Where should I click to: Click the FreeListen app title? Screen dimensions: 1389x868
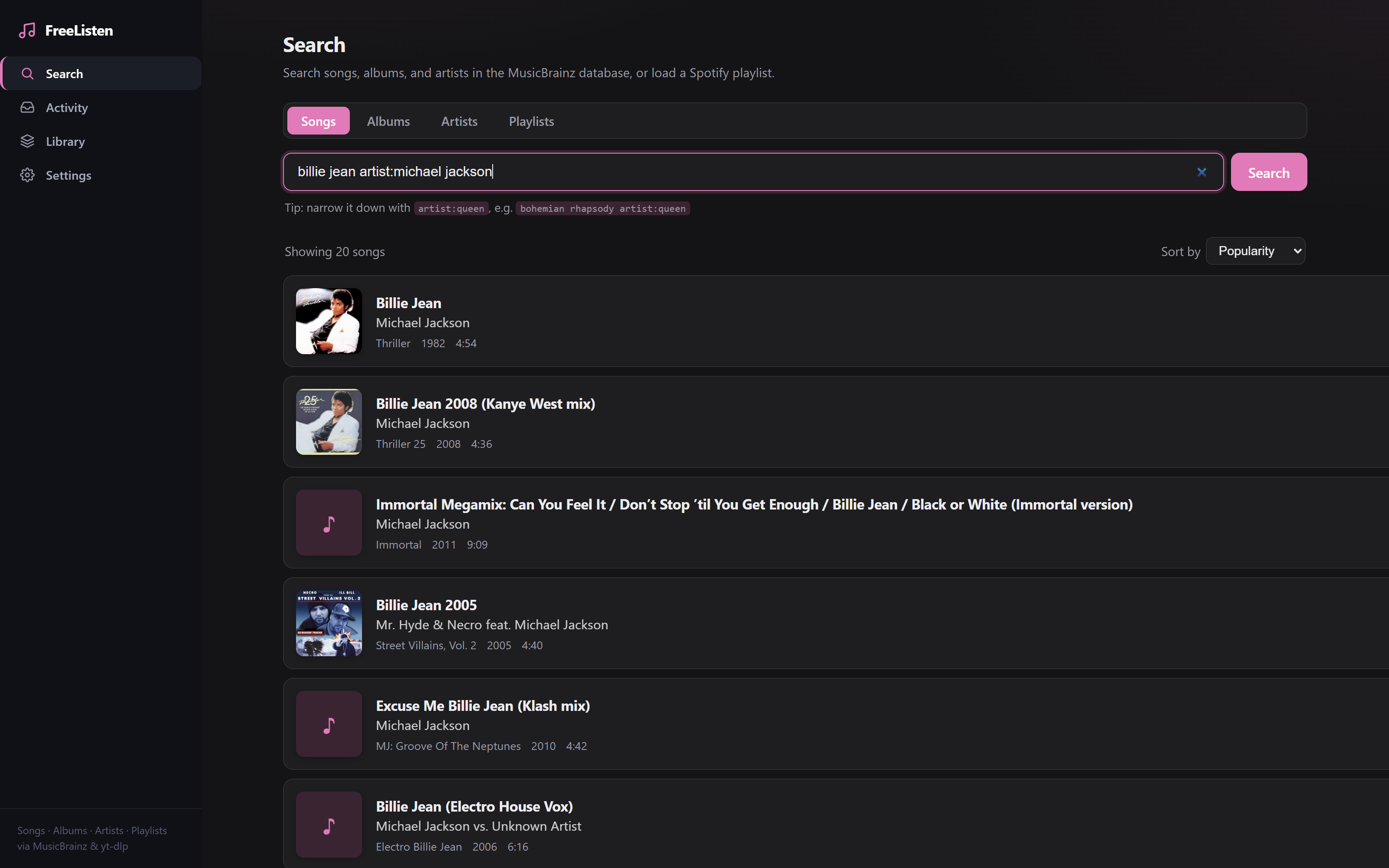click(79, 30)
